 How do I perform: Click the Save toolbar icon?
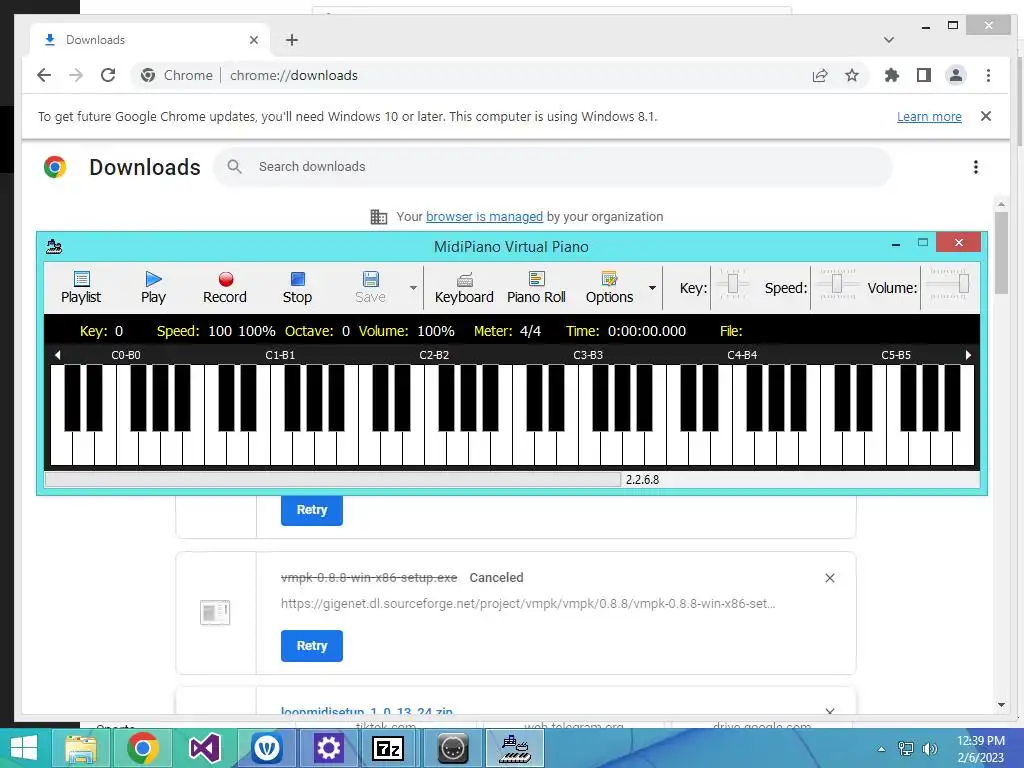(x=370, y=287)
